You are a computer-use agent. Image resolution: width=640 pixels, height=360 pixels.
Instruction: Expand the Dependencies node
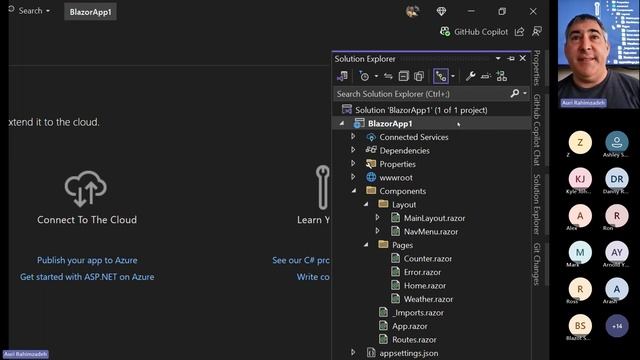coord(353,150)
